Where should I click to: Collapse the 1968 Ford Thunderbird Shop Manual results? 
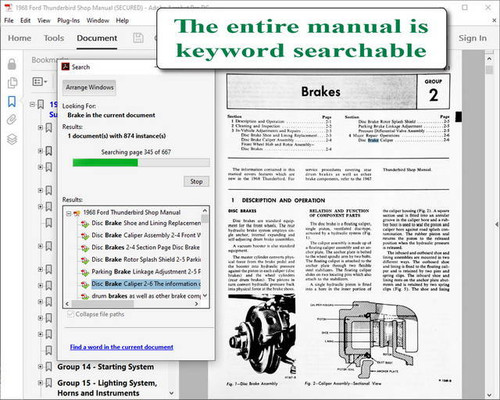68,213
